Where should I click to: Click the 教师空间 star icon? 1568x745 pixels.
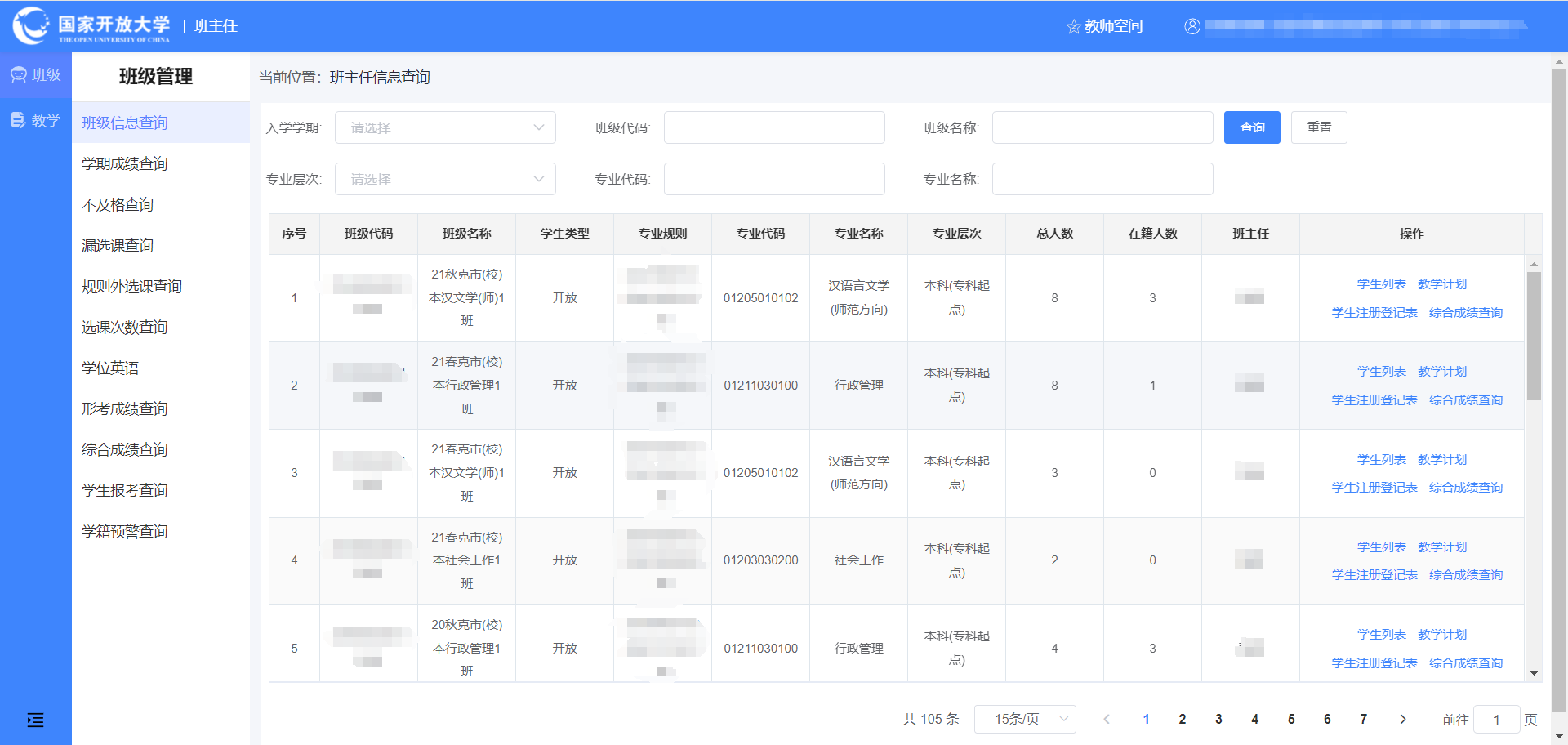click(1073, 27)
